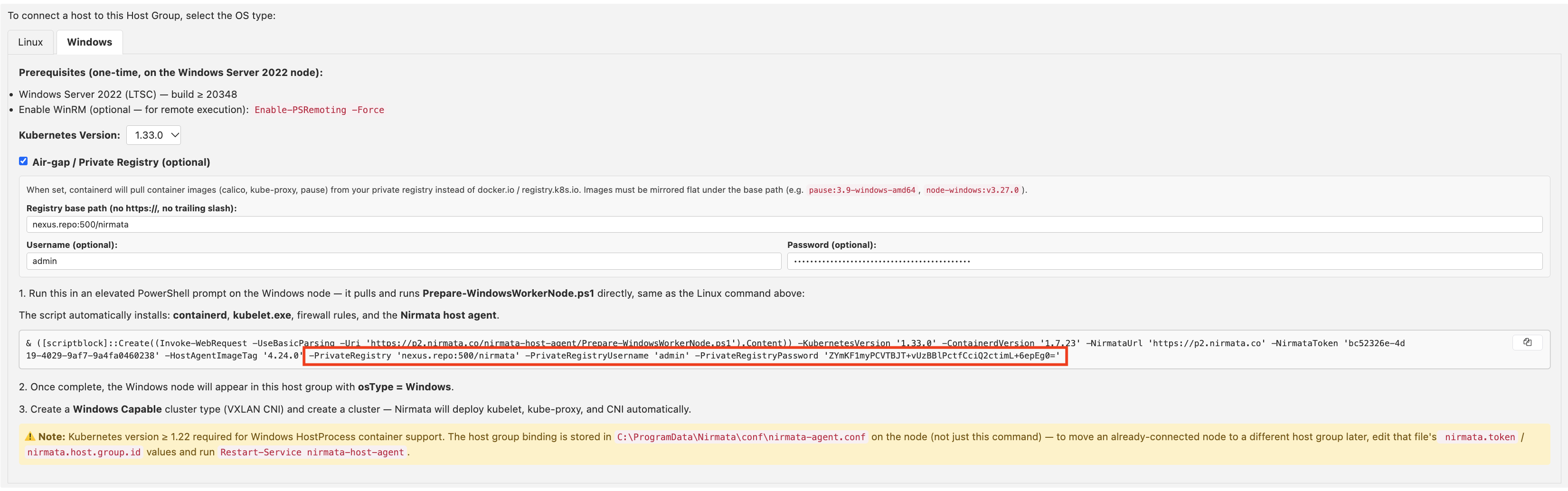Switch to the Linux tab
Screen dimensions: 1568x491
tap(30, 42)
